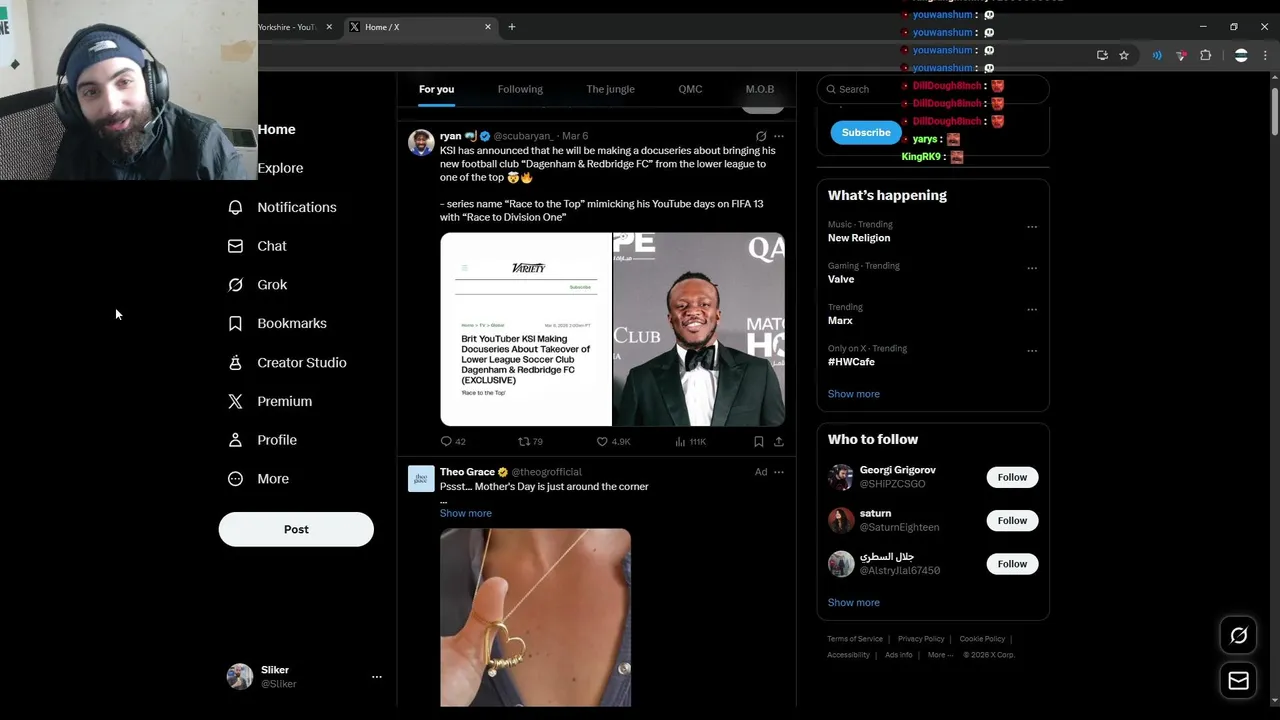Click the search magnifier icon
Image resolution: width=1280 pixels, height=720 pixels.
pyautogui.click(x=831, y=89)
